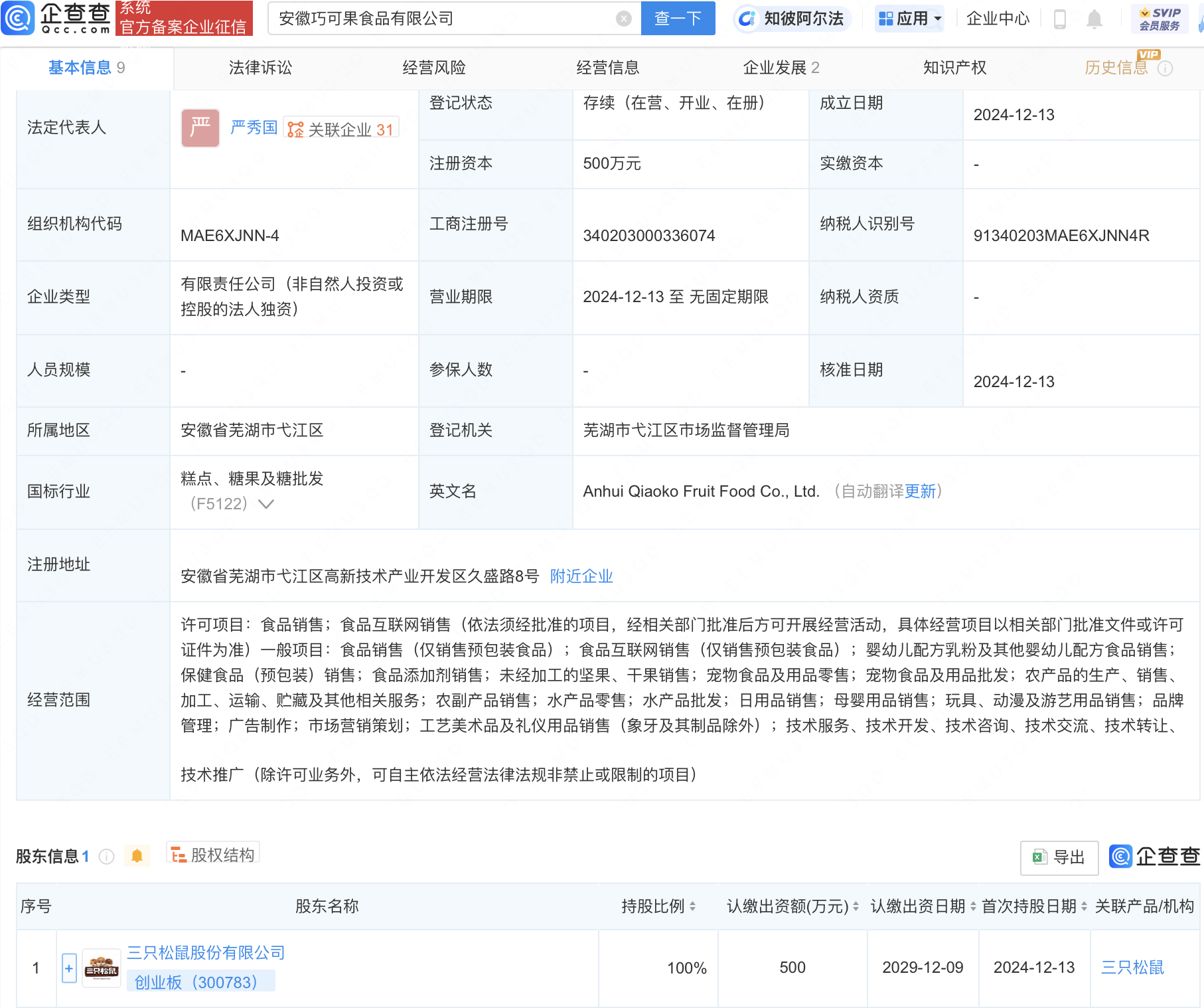This screenshot has height=1008, width=1204.
Task: Clear the search box with the X icon
Action: tap(623, 19)
